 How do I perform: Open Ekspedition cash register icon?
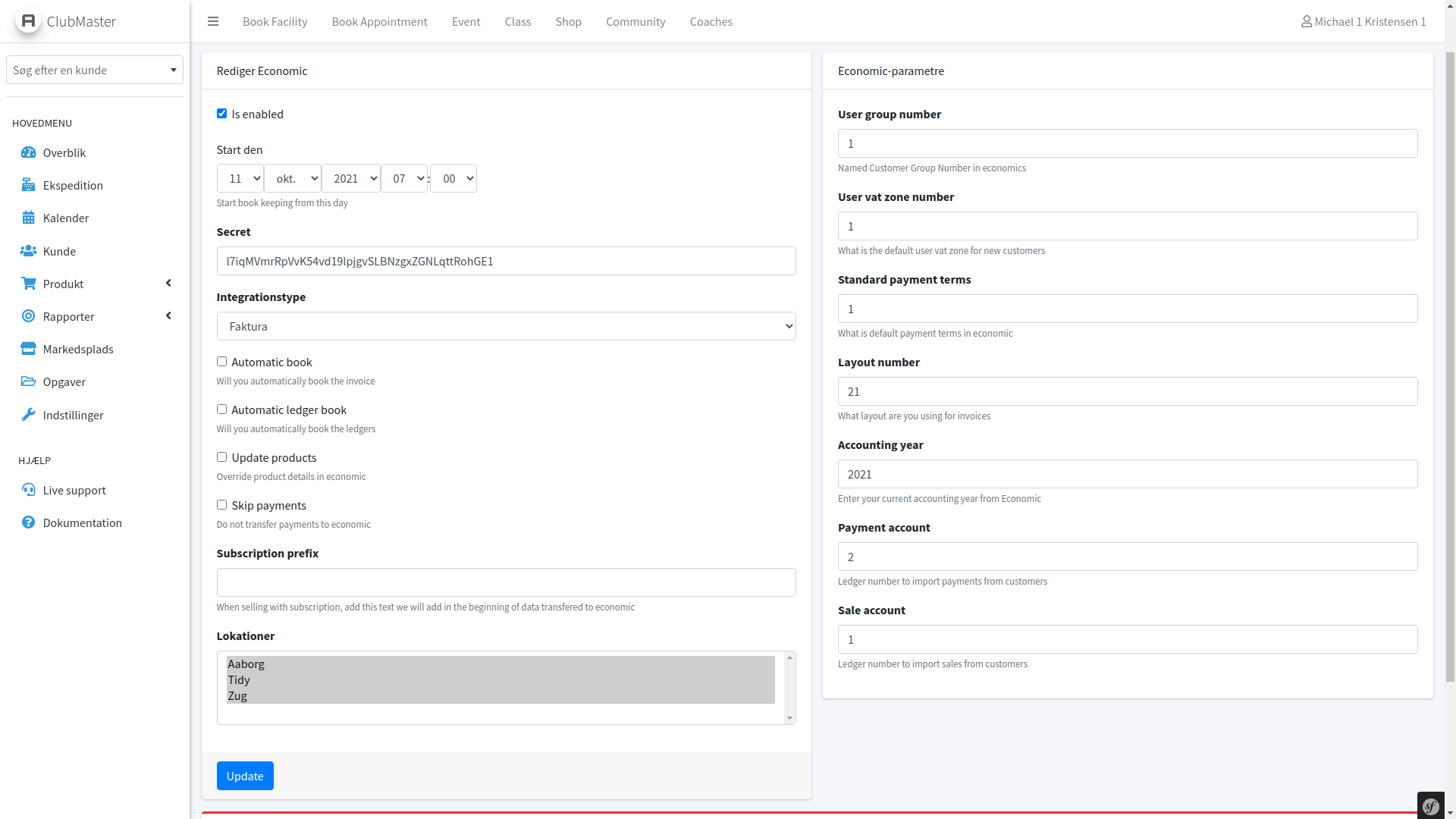pos(28,185)
